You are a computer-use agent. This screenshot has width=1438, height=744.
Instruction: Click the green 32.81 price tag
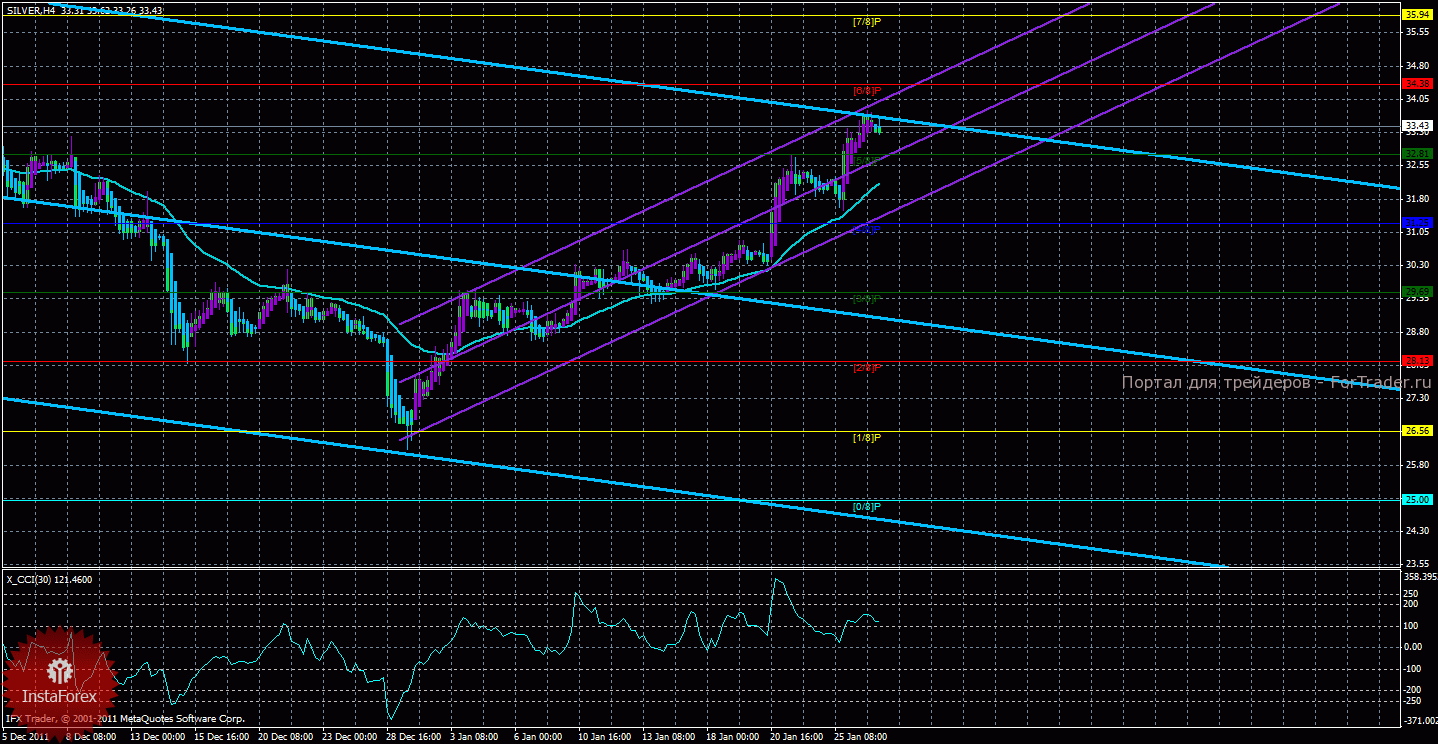tap(1417, 153)
